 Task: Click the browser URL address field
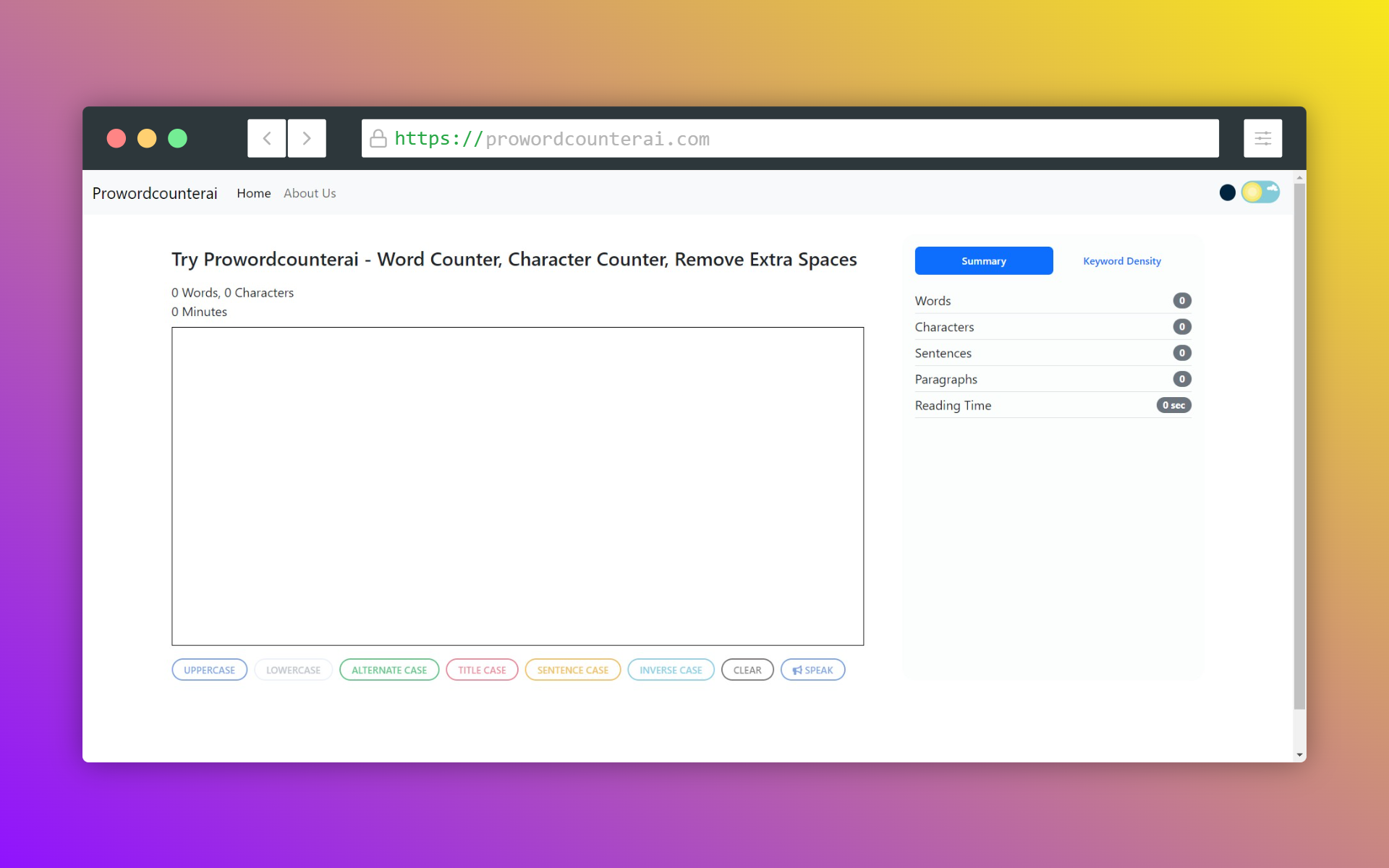789,138
